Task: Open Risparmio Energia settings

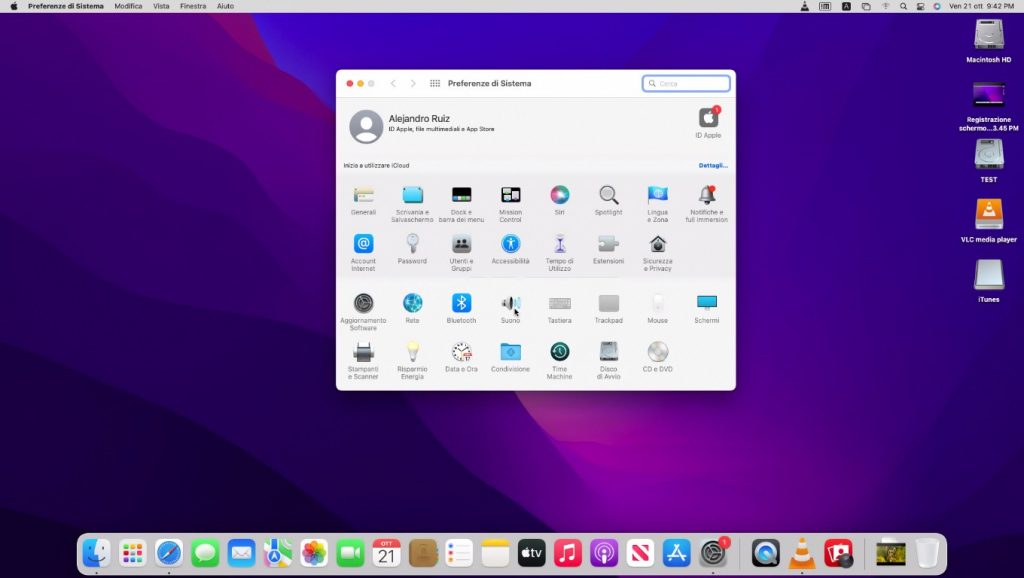Action: [x=412, y=353]
